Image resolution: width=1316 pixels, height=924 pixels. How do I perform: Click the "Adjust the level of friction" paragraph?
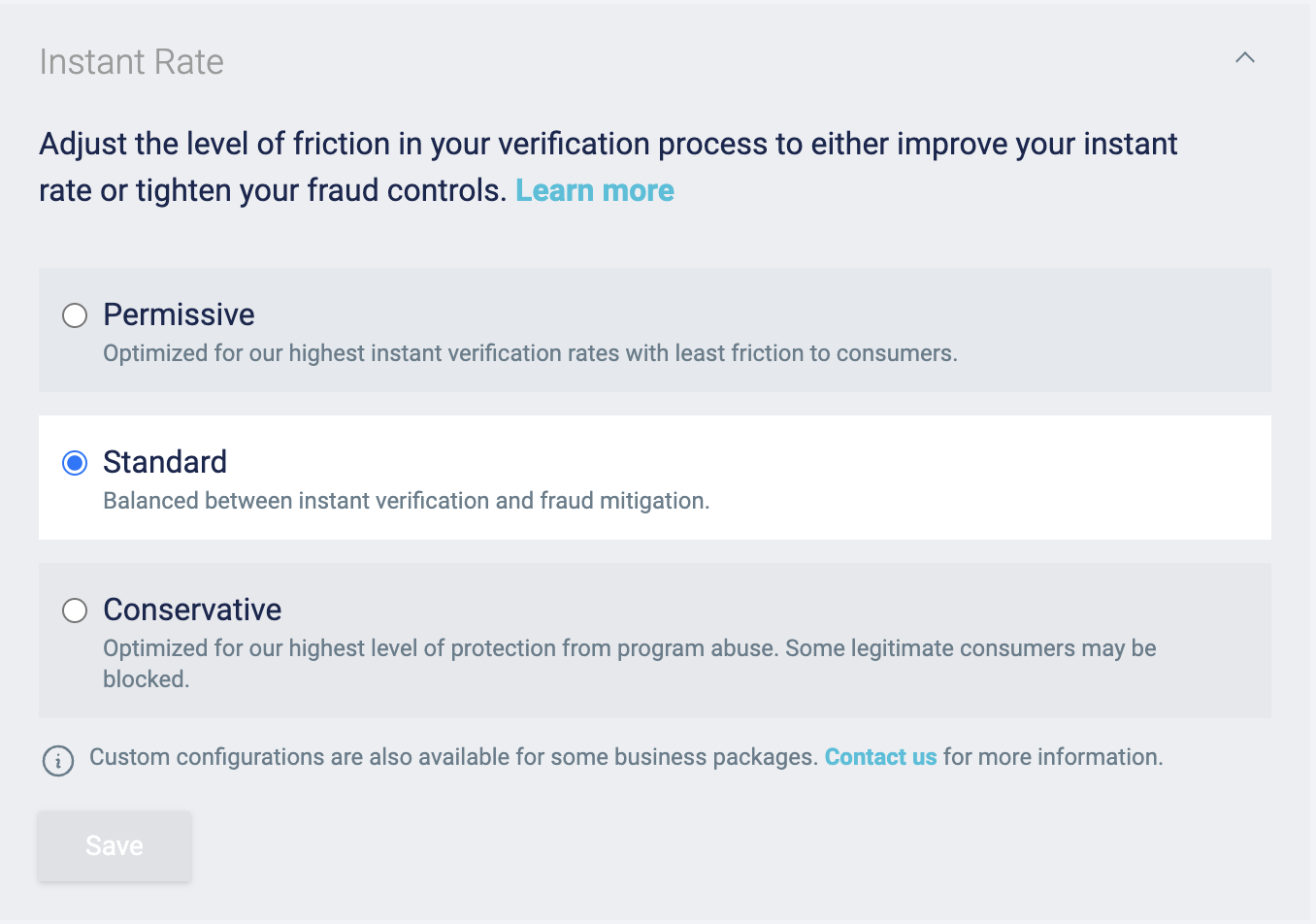coord(608,145)
